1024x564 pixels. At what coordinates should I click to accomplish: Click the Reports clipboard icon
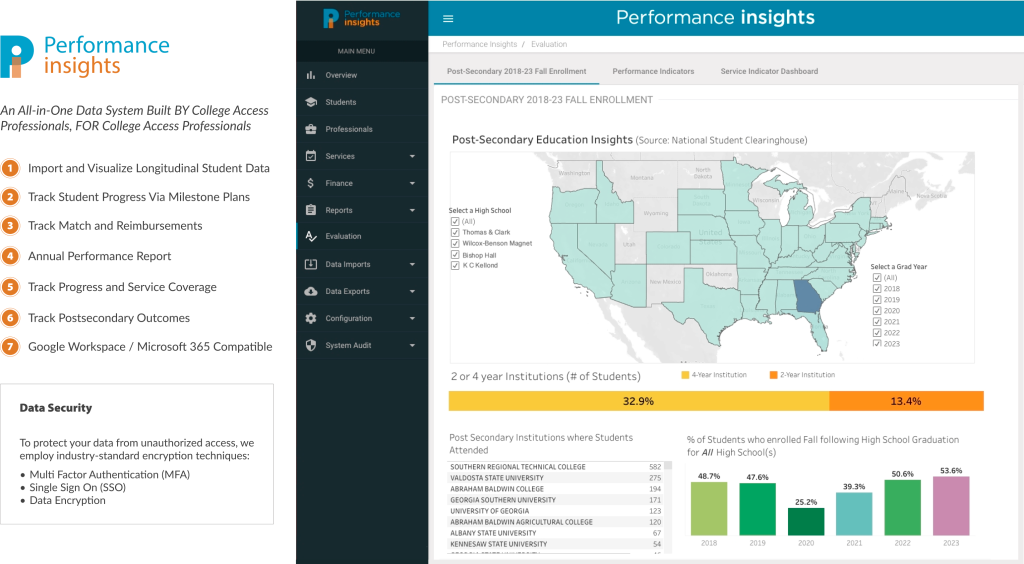click(x=311, y=210)
